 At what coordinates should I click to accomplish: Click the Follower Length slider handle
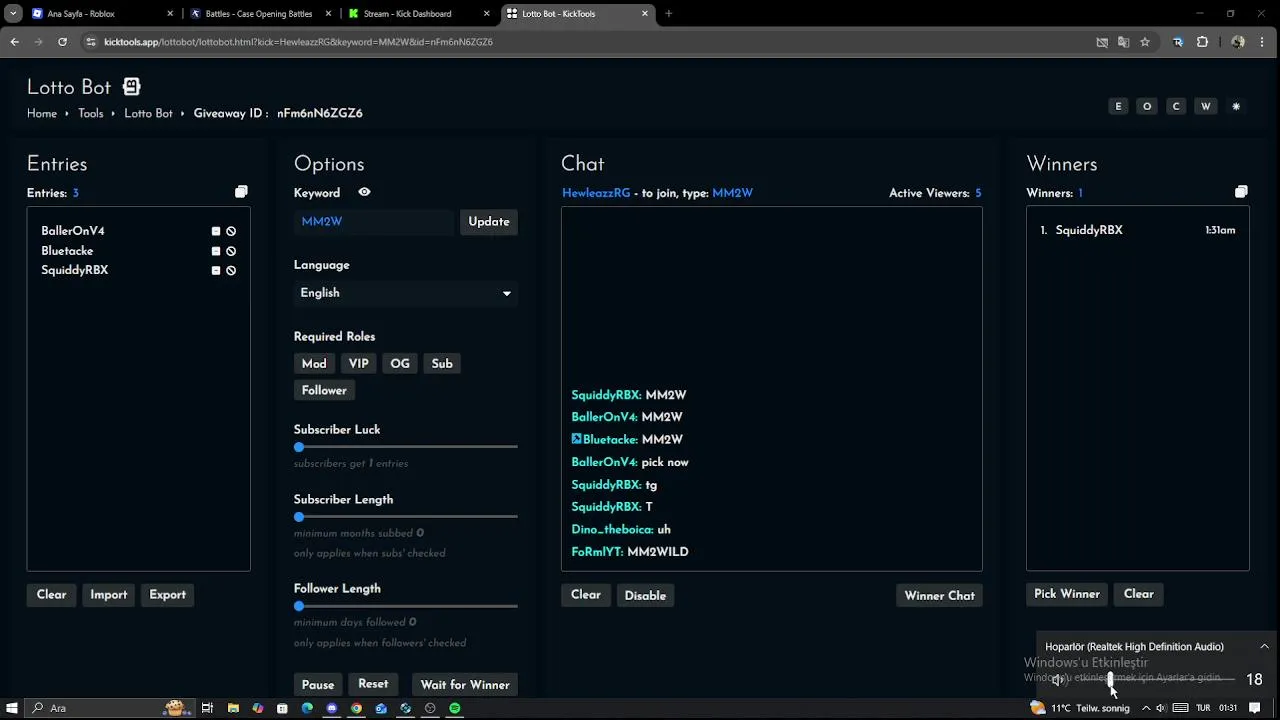pos(299,606)
